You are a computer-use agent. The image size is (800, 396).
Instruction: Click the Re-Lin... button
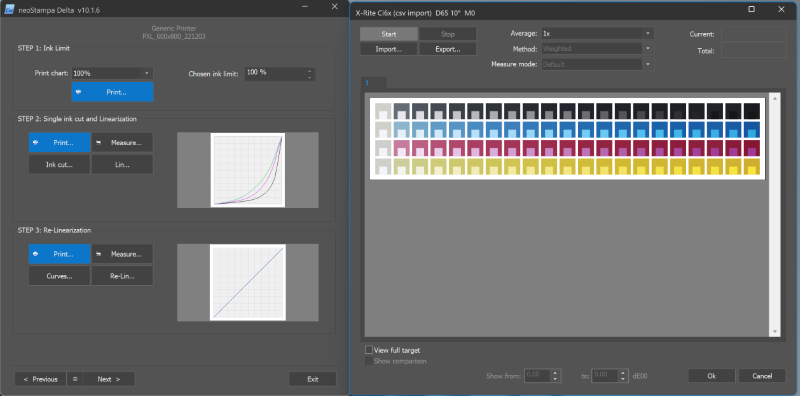point(122,276)
